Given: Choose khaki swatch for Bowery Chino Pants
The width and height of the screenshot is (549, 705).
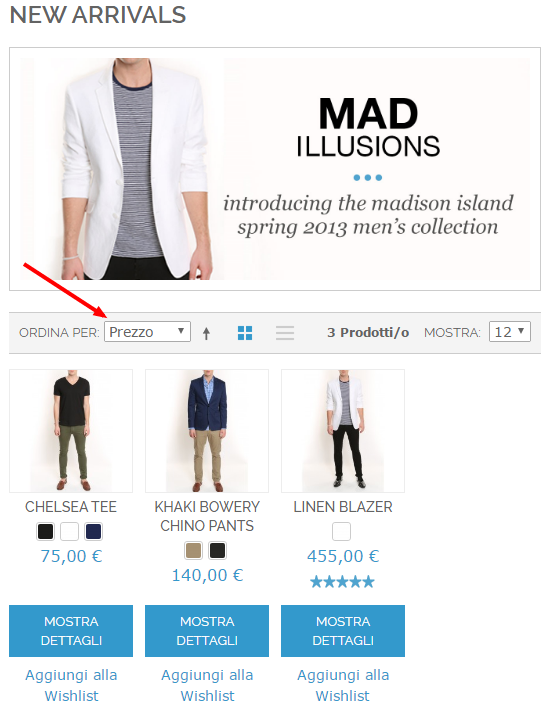Looking at the screenshot, I should [x=193, y=550].
